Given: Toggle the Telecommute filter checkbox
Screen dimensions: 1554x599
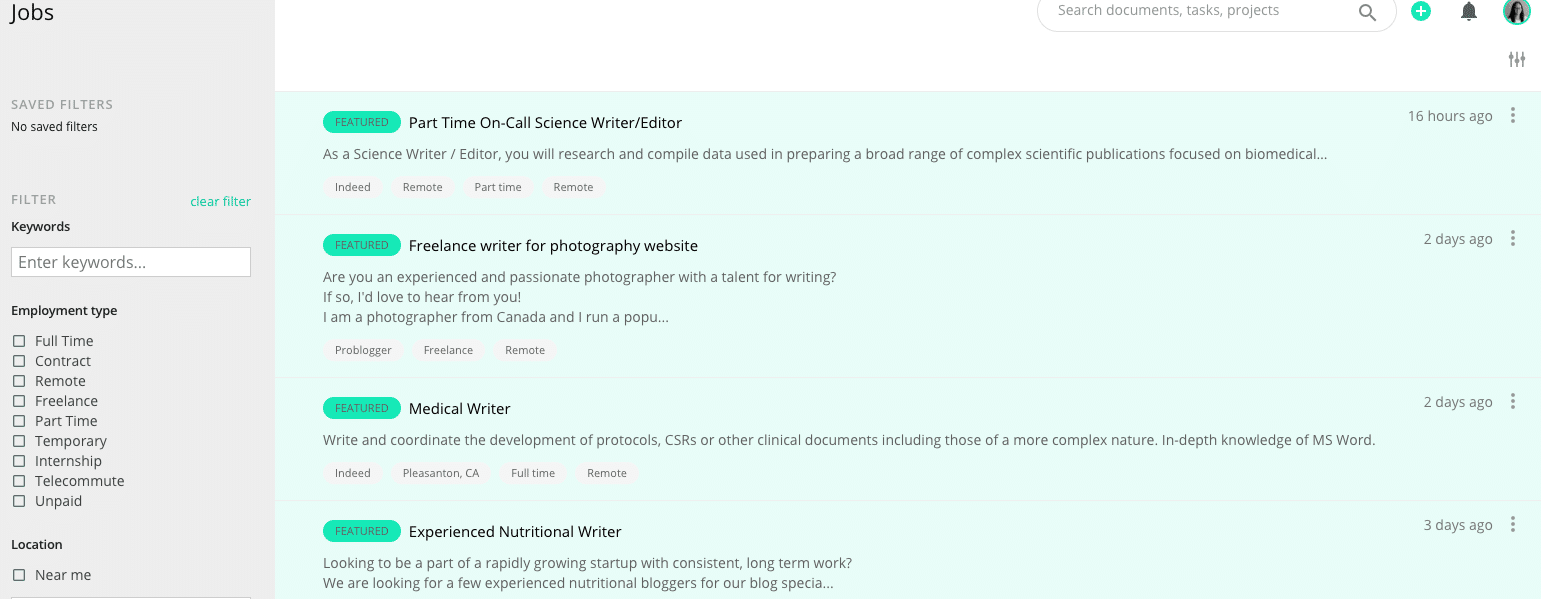Looking at the screenshot, I should click(x=17, y=480).
